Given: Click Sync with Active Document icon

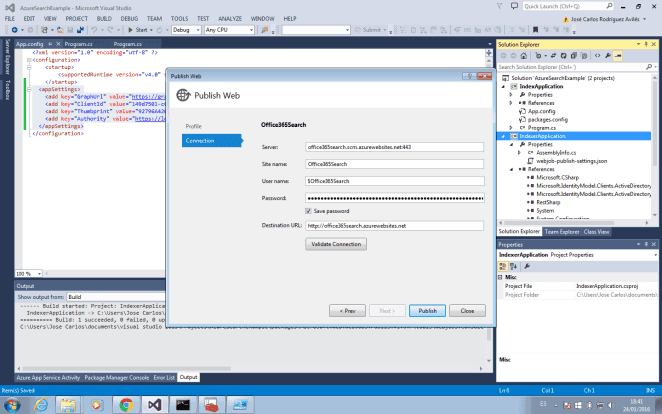Looking at the screenshot, I should pyautogui.click(x=553, y=56).
